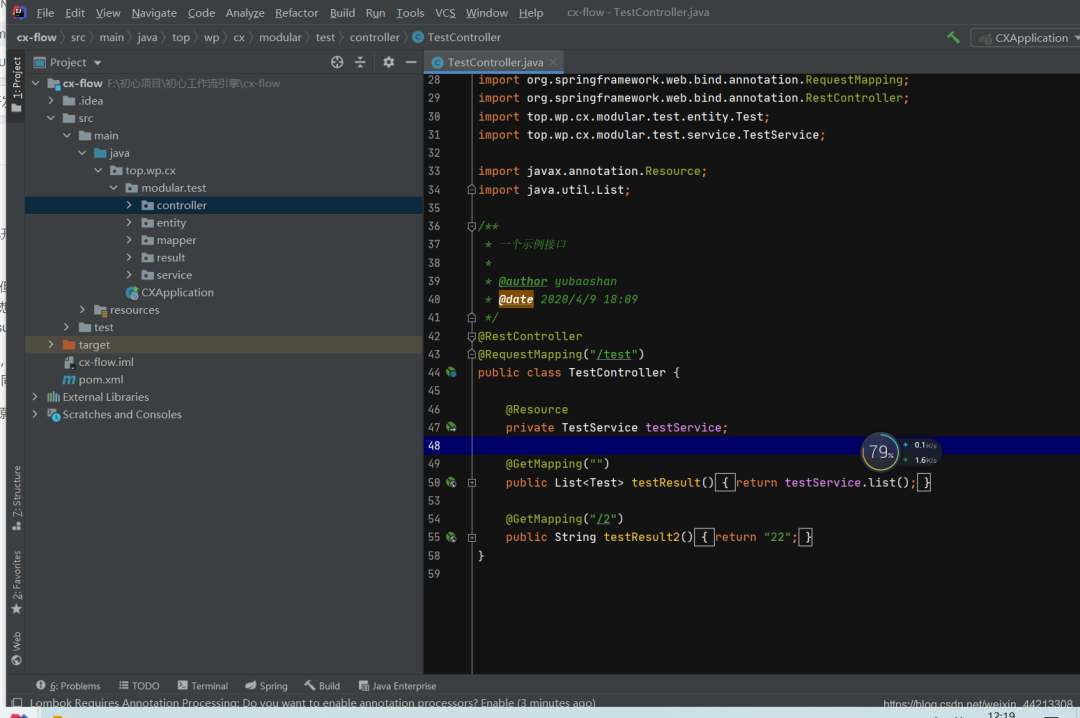Collapse the modular.test package node
This screenshot has width=1080, height=718.
coord(114,188)
